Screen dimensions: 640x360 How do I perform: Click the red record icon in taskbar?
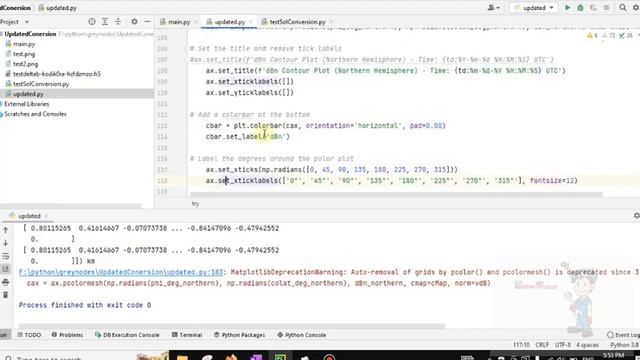[329, 357]
